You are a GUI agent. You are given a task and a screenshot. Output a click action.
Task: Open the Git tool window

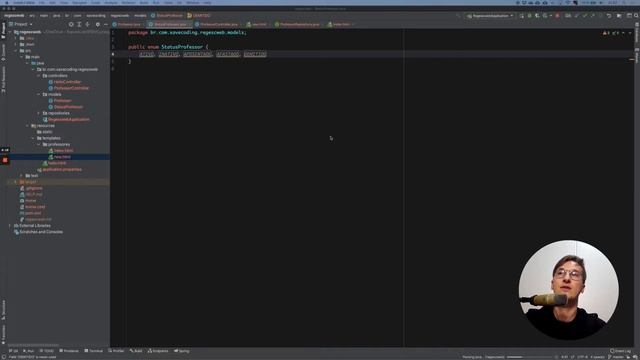(x=13, y=351)
